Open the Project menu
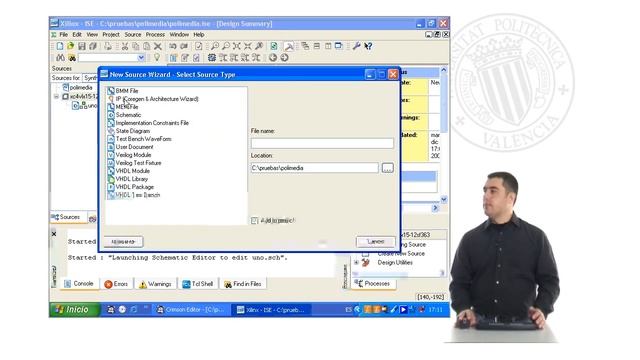Screen dimensions: 640x360 [x=111, y=35]
